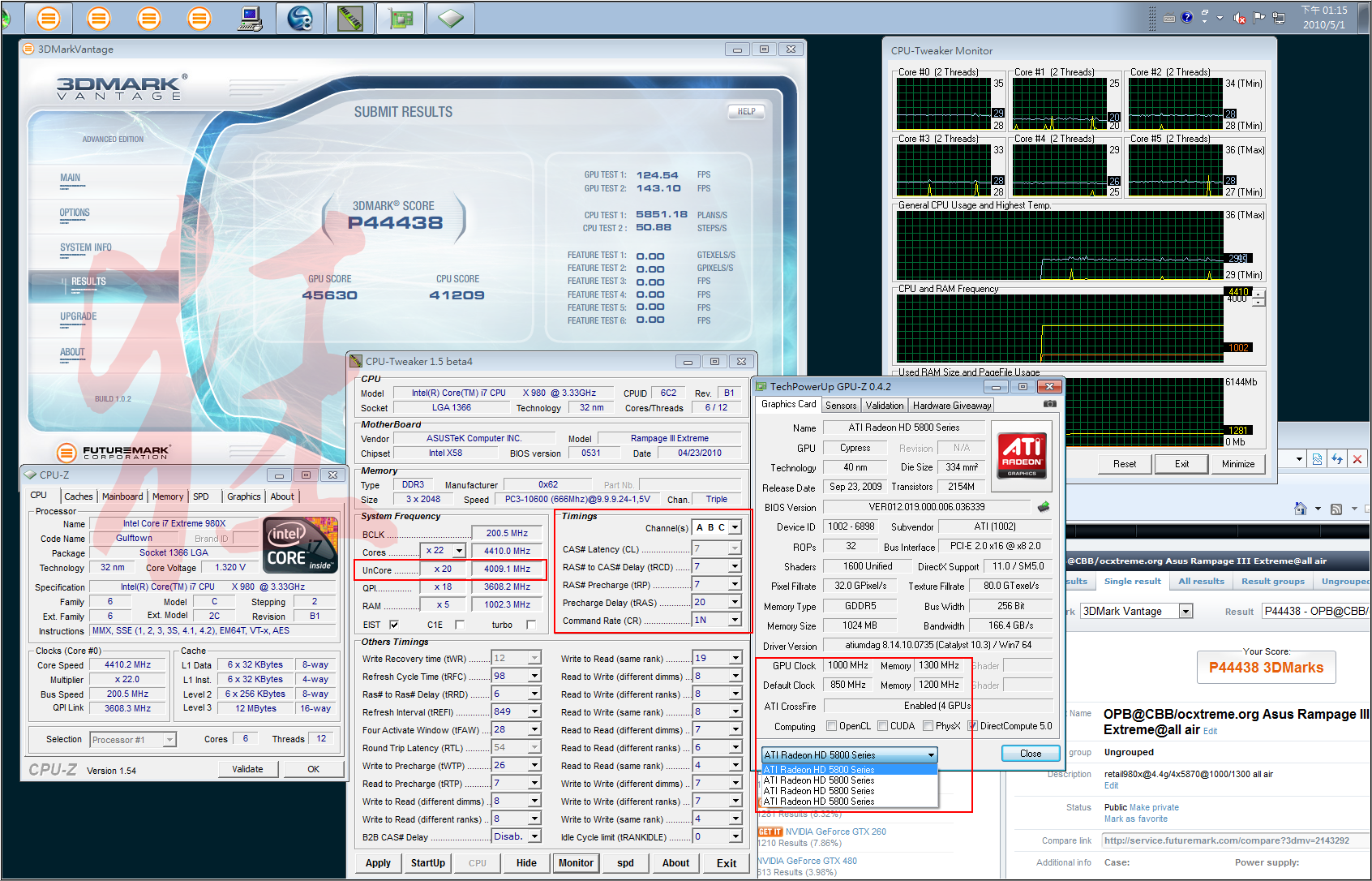Click the NVIDIA GeForce GTX 480 link
The width and height of the screenshot is (1372, 881).
[808, 861]
